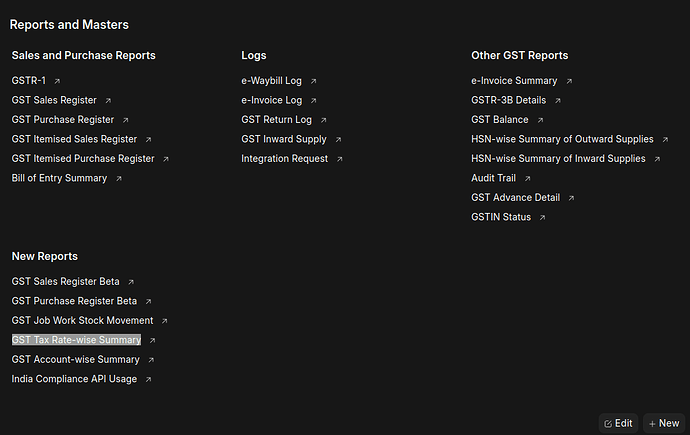
Task: Open GST Job Work Stock Movement report
Action: tap(82, 321)
